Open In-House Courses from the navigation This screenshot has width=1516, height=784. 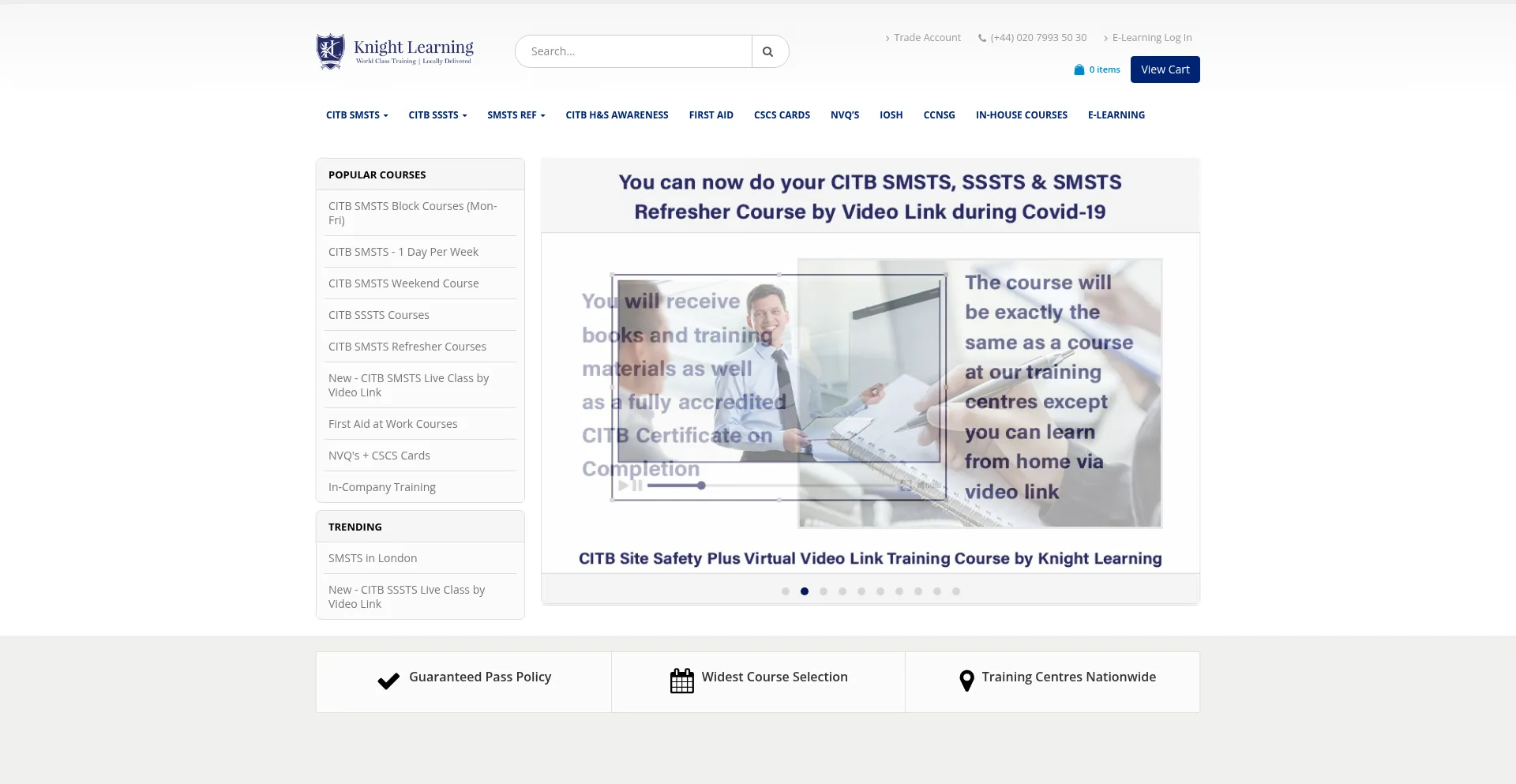tap(1021, 115)
